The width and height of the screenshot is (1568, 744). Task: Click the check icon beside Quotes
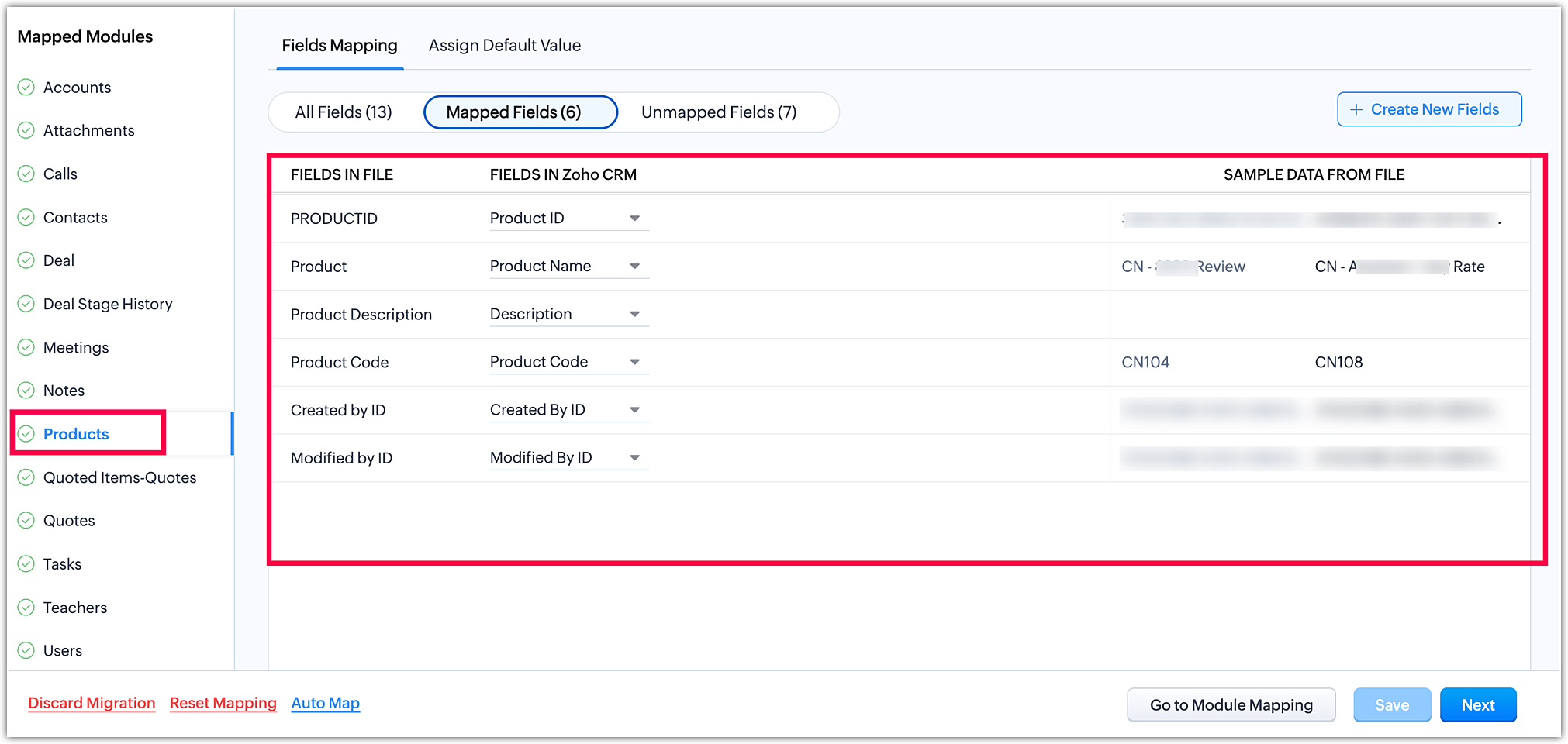pos(26,521)
